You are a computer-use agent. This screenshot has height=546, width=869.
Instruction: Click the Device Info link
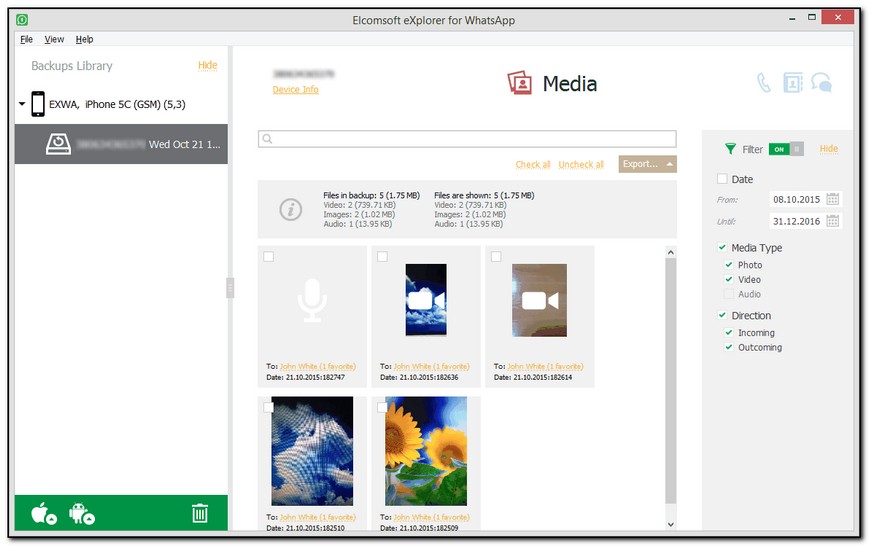(x=295, y=90)
